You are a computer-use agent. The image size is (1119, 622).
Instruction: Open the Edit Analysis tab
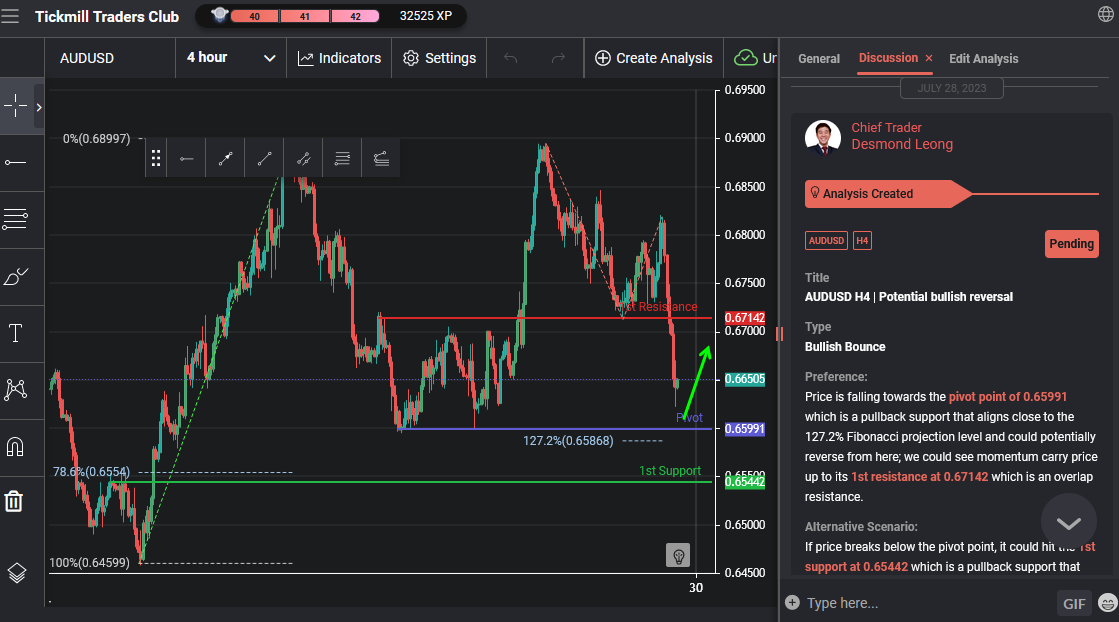click(983, 58)
